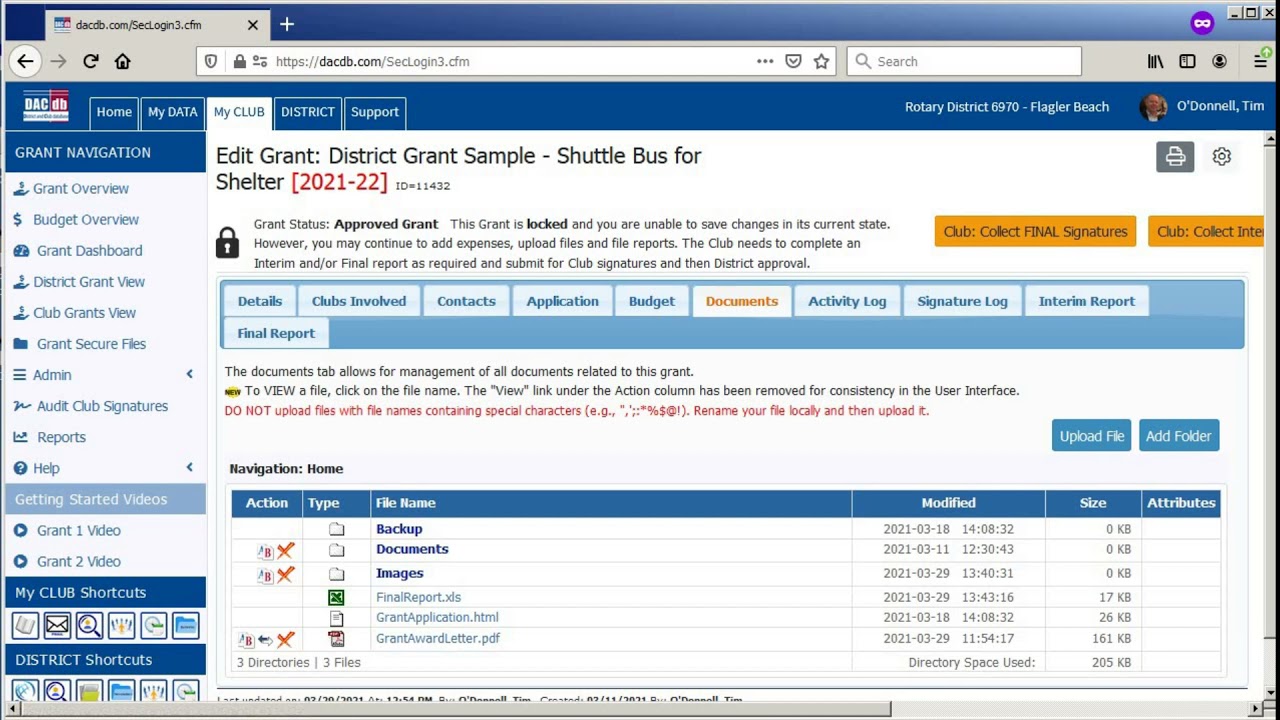Open the page actions three-dot menu

[x=765, y=61]
